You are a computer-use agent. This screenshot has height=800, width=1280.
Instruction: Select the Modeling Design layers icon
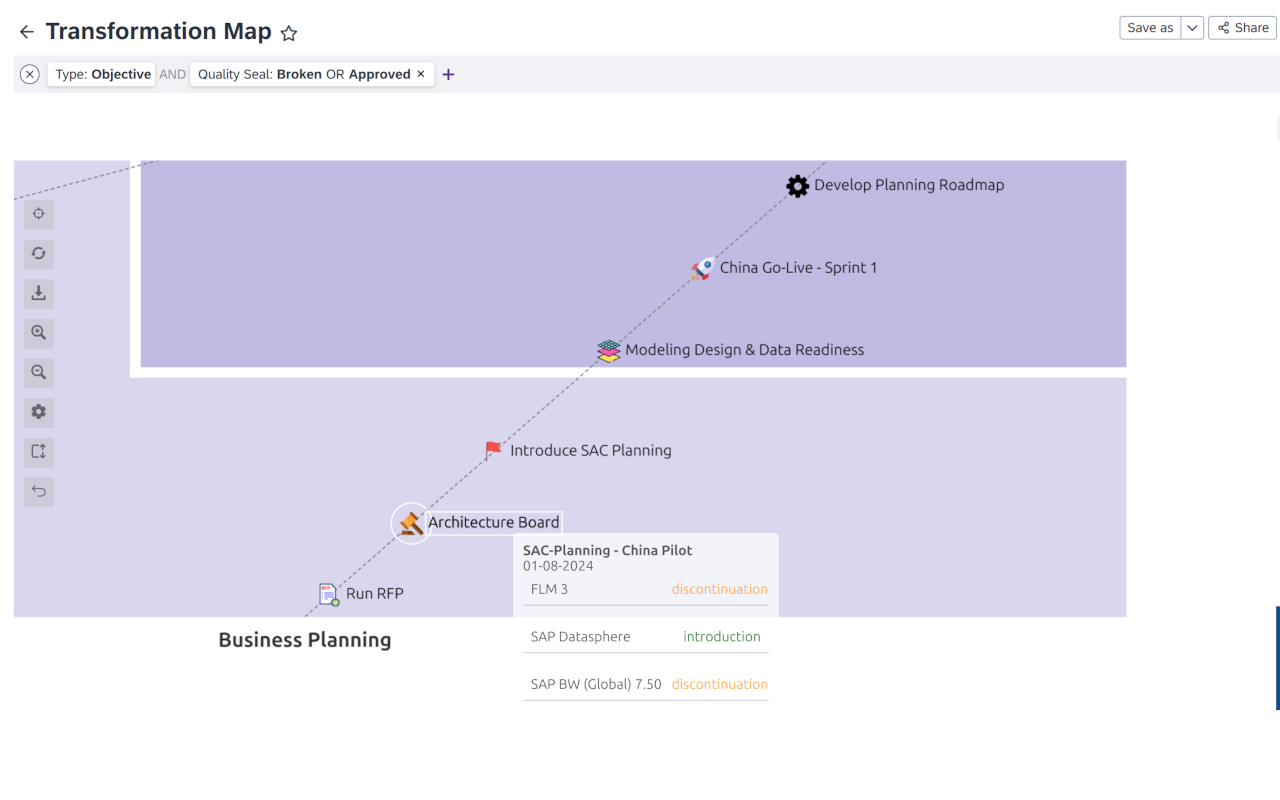pos(609,351)
